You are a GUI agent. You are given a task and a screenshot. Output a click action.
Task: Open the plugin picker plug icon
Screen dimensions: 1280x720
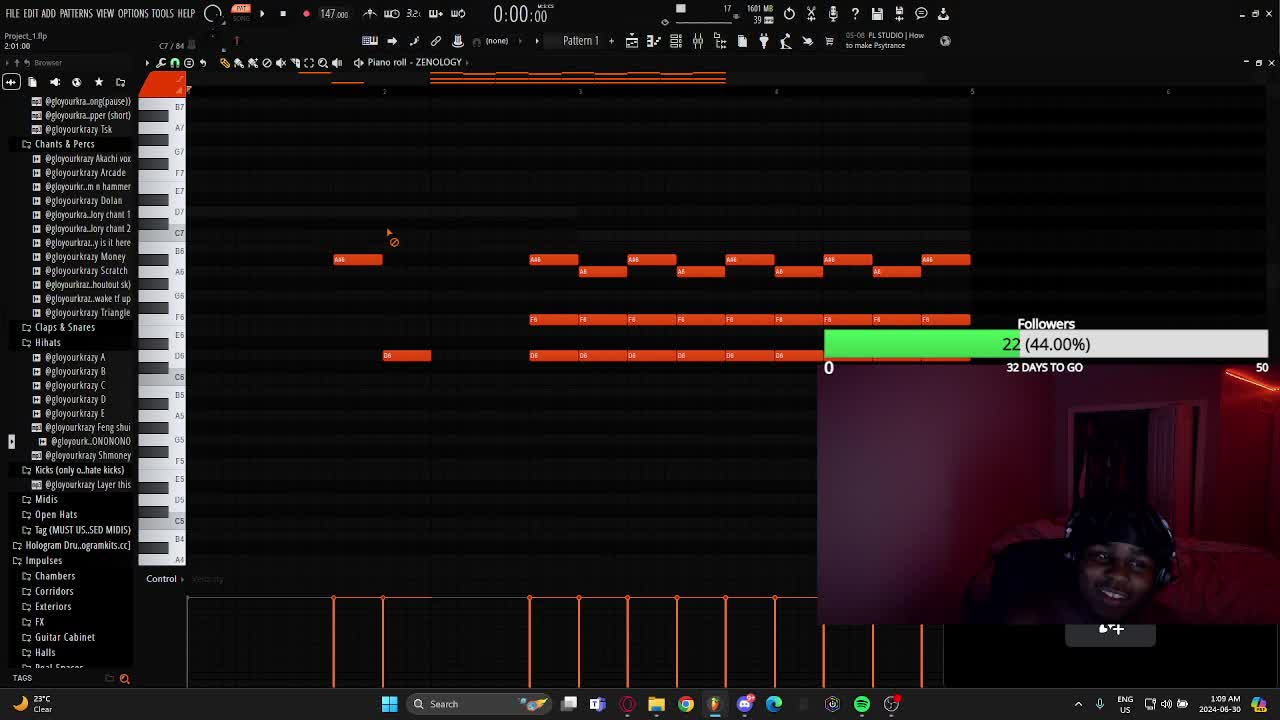[764, 41]
